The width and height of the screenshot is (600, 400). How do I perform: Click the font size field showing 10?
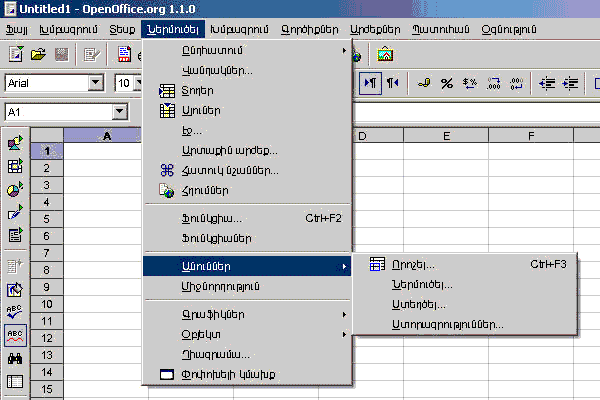point(125,83)
